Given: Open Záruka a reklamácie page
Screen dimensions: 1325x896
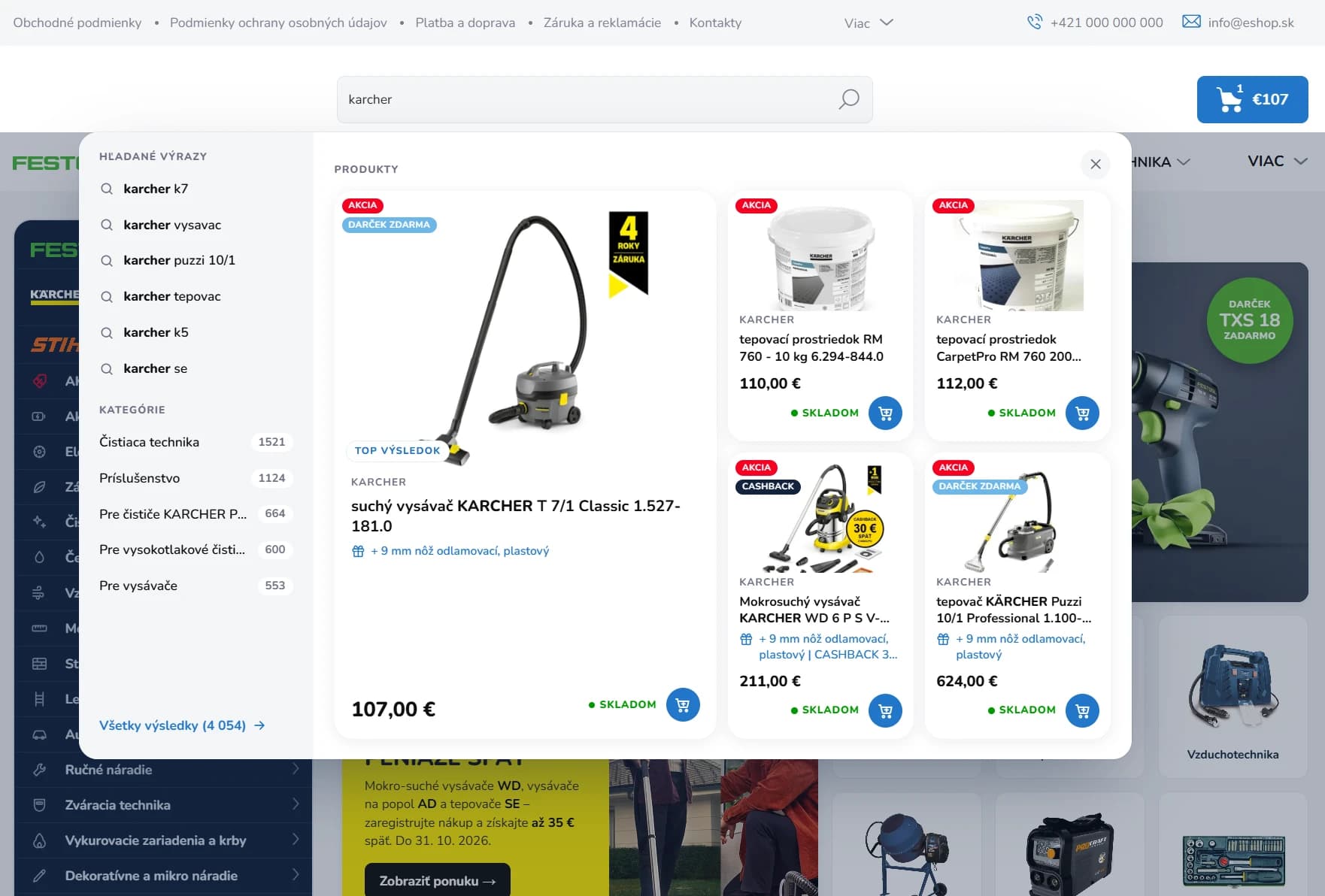Looking at the screenshot, I should click(x=602, y=23).
